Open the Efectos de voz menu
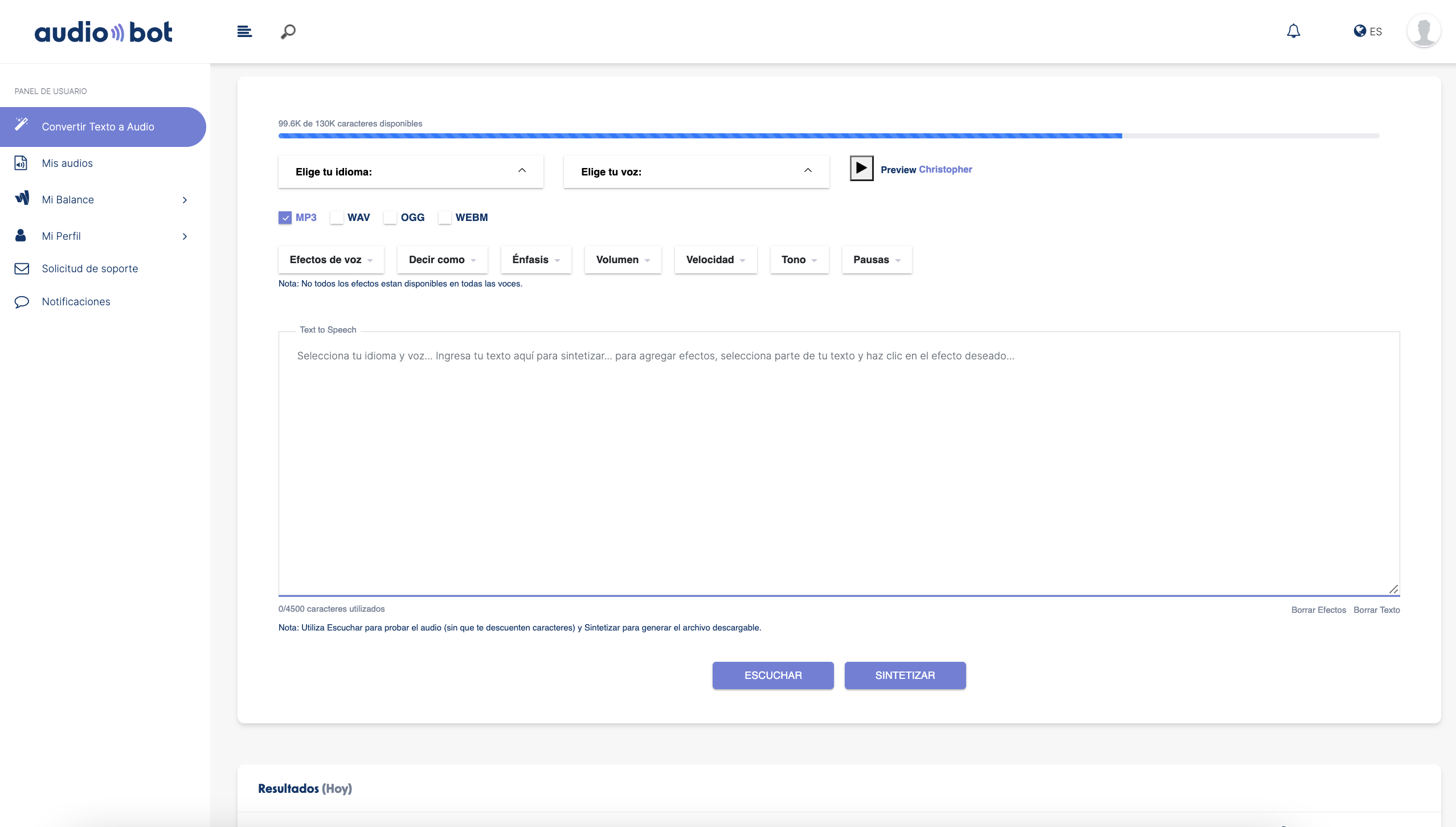This screenshot has width=1456, height=827. 330,260
